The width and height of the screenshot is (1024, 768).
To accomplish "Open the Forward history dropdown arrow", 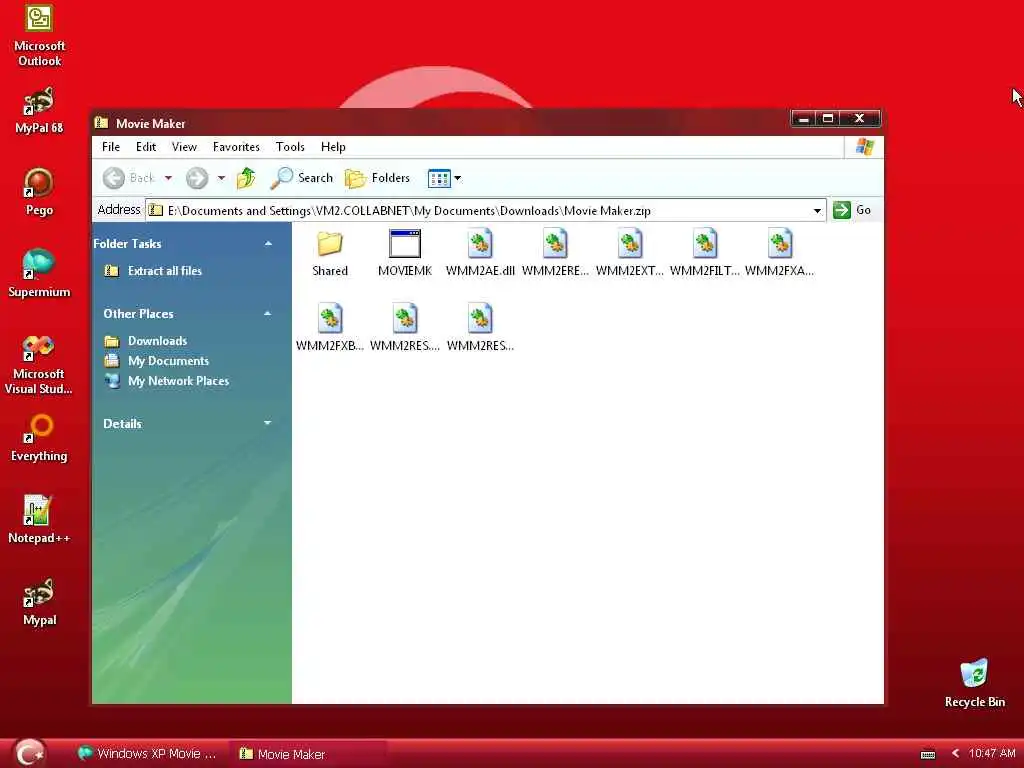I will pos(221,178).
